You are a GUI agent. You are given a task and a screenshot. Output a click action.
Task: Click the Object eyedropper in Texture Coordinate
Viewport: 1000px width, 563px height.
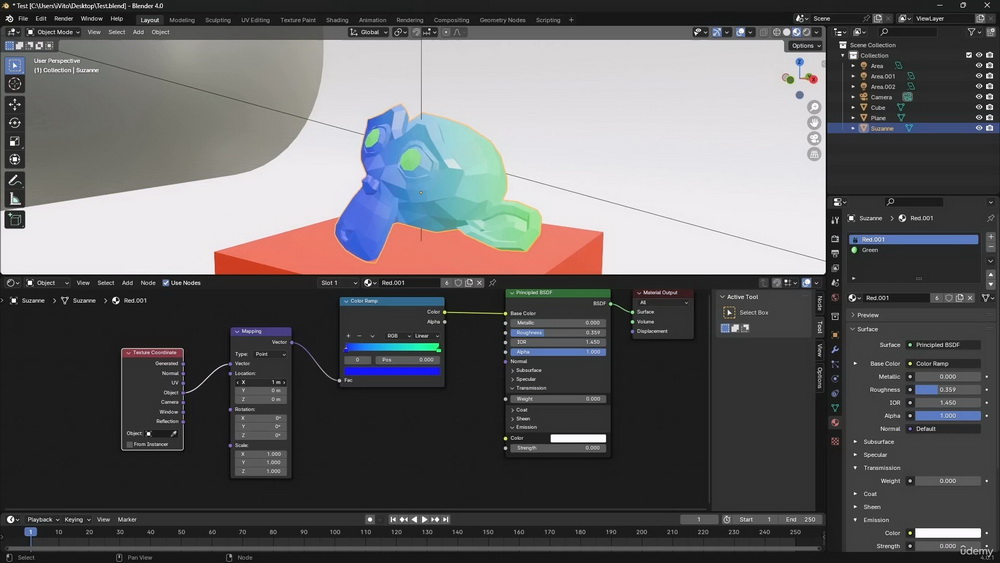pyautogui.click(x=173, y=434)
